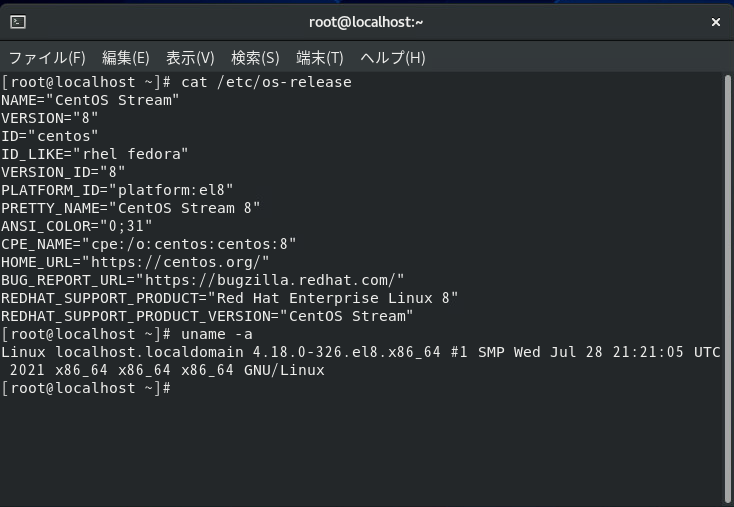Open the ファイル(F) menu
Screen dimensions: 734x507
point(47,58)
